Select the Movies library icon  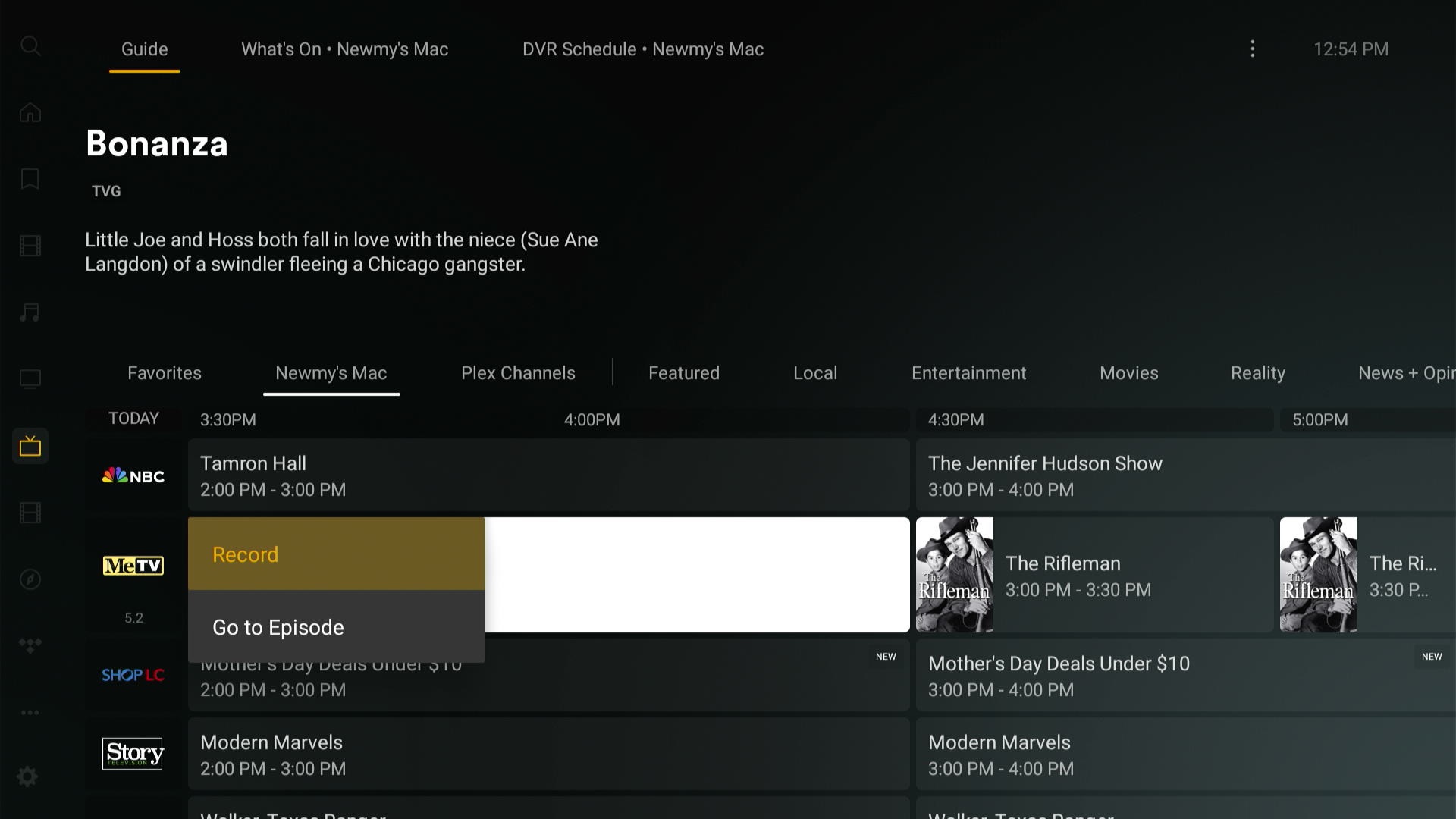coord(30,246)
